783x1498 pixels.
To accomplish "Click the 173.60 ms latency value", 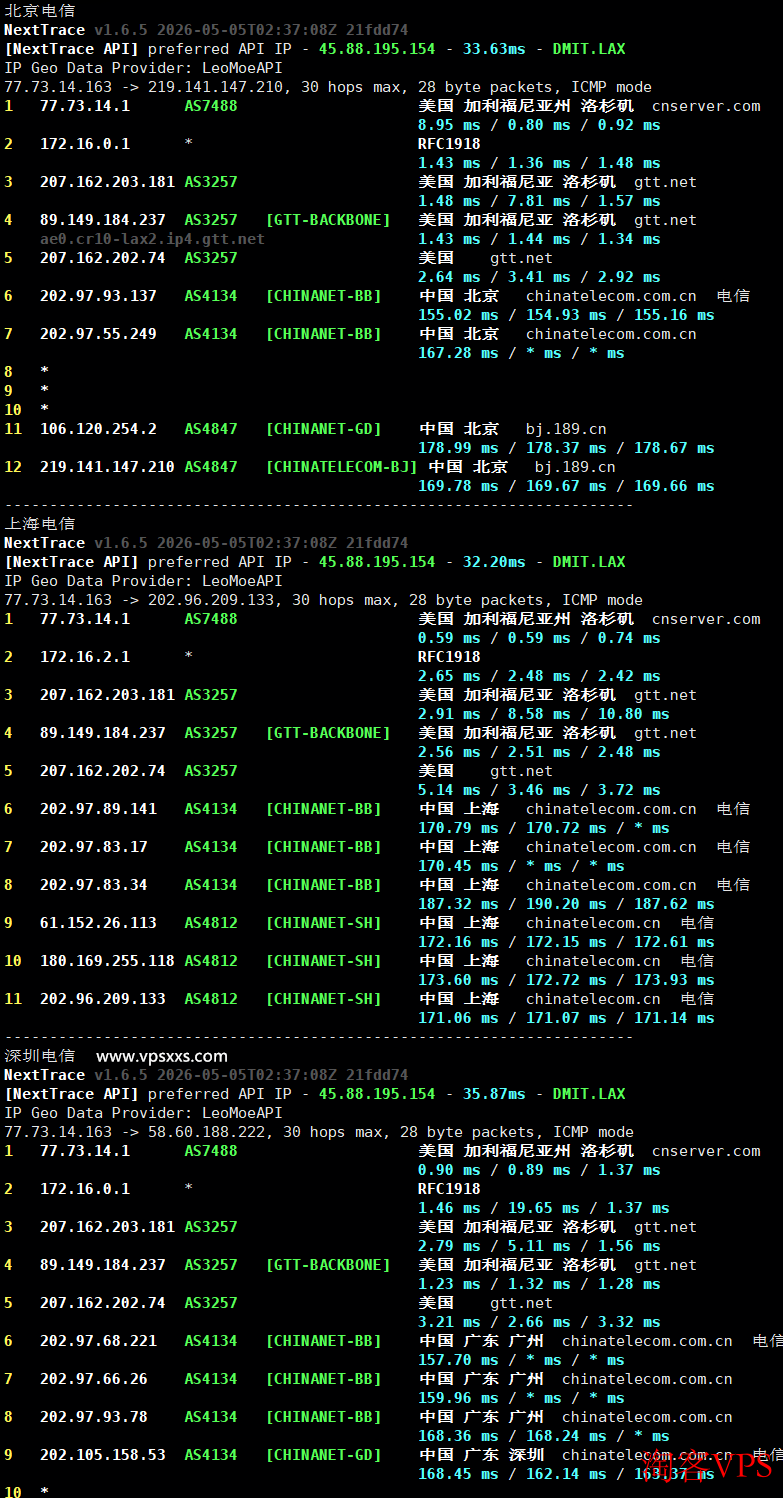I will 458,979.
